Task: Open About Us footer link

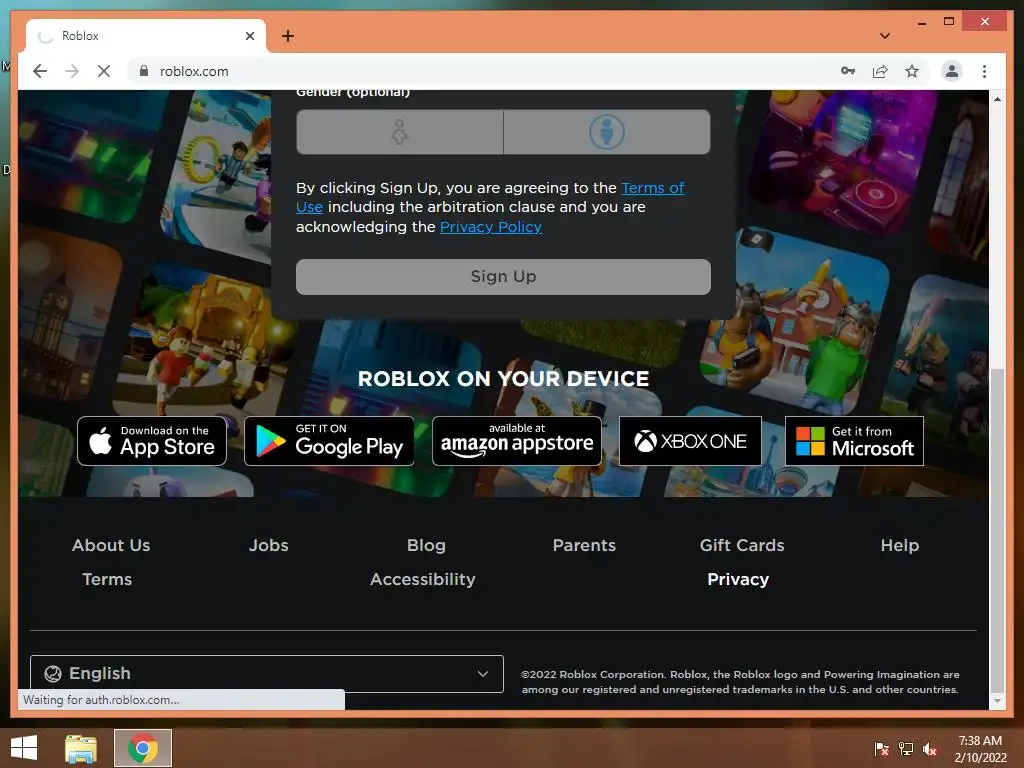Action: [111, 545]
